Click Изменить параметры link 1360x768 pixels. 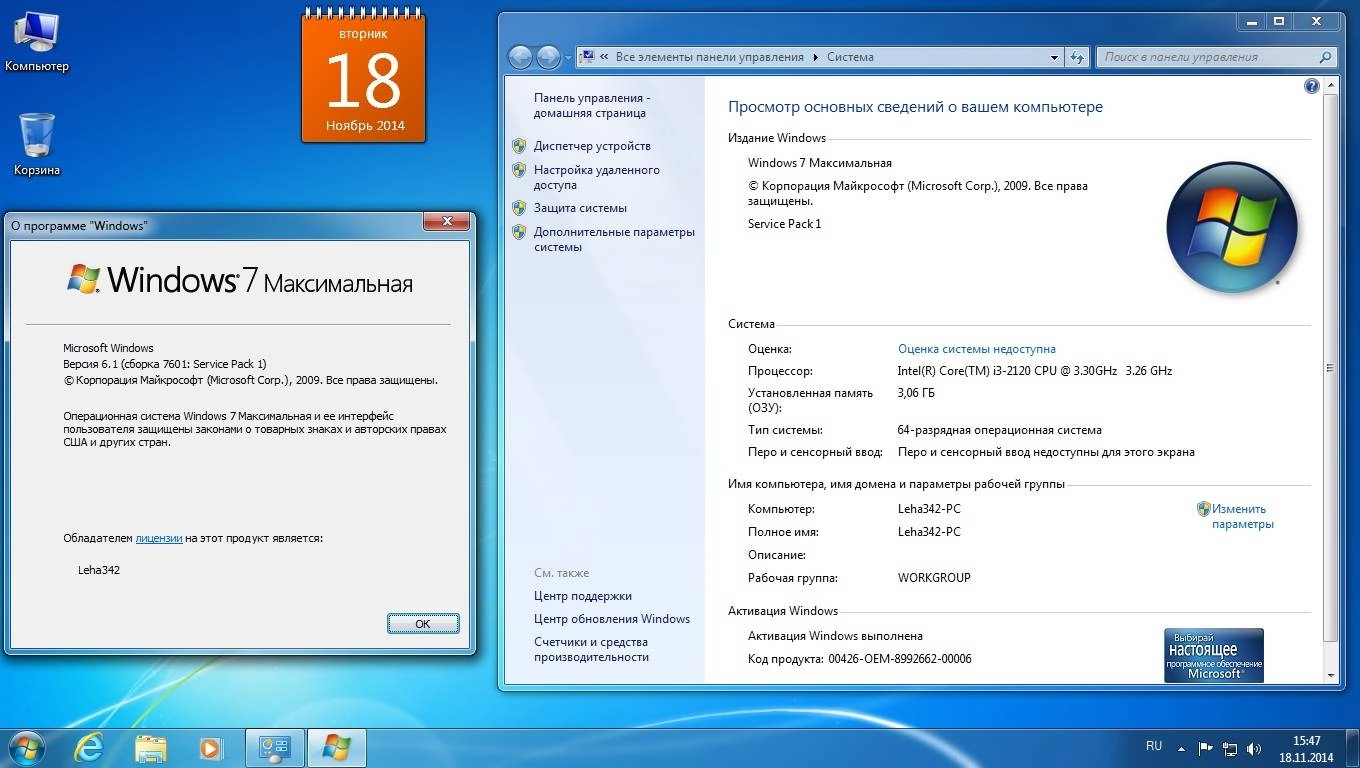[1243, 516]
